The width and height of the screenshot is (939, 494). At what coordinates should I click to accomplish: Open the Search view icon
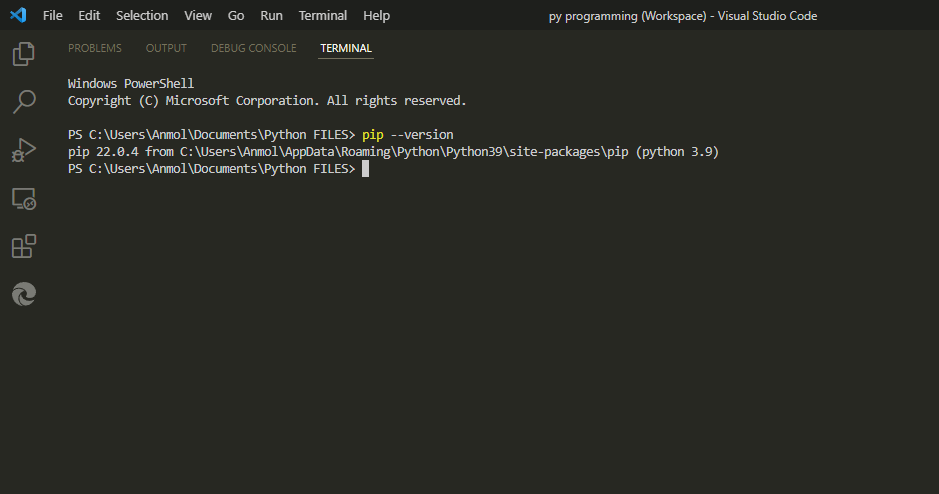pos(24,101)
